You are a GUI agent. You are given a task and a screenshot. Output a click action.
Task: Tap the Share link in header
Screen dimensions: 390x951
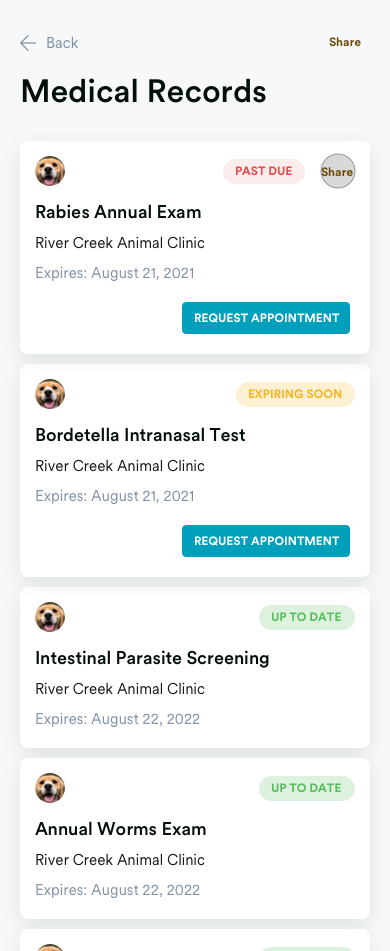pos(345,42)
